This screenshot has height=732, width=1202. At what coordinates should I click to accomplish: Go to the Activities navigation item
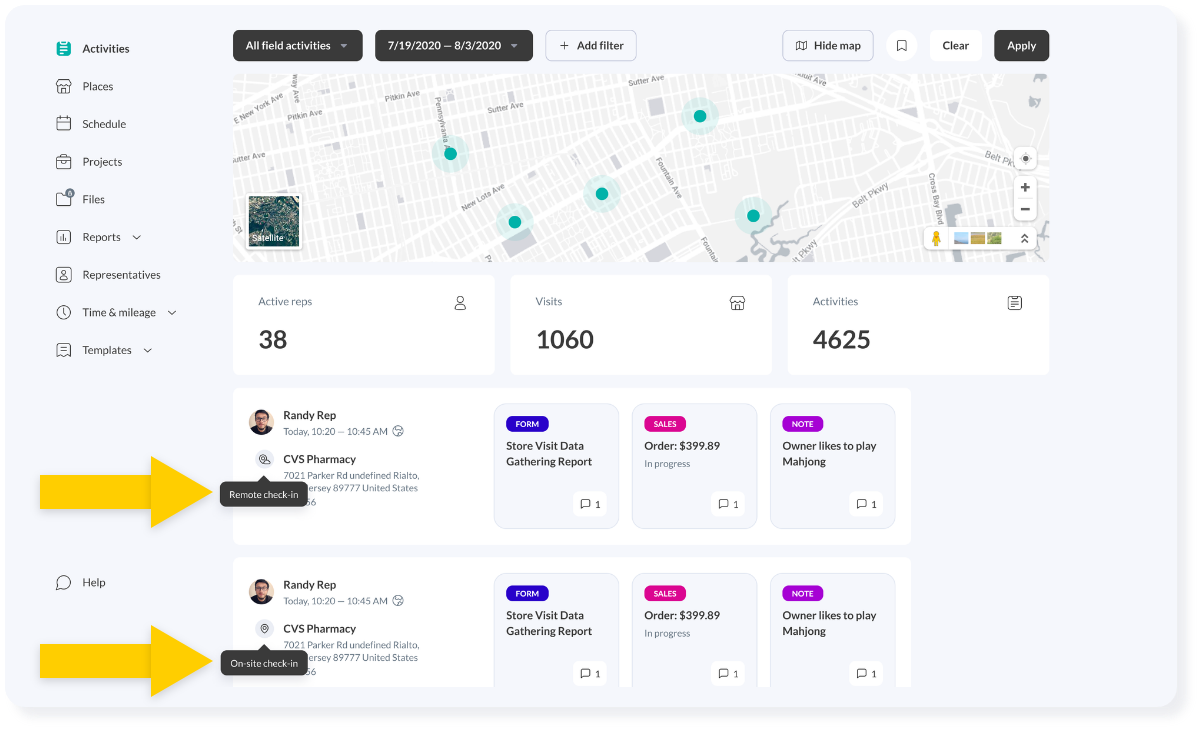[x=62, y=48]
